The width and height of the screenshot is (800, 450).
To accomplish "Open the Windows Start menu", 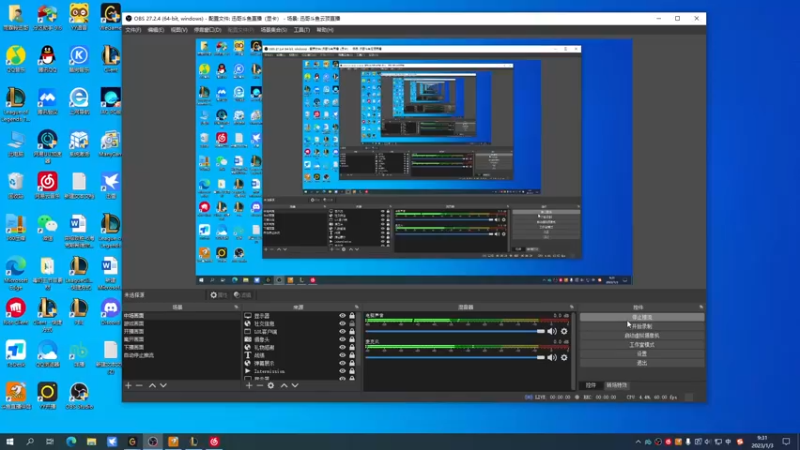I will 9,441.
